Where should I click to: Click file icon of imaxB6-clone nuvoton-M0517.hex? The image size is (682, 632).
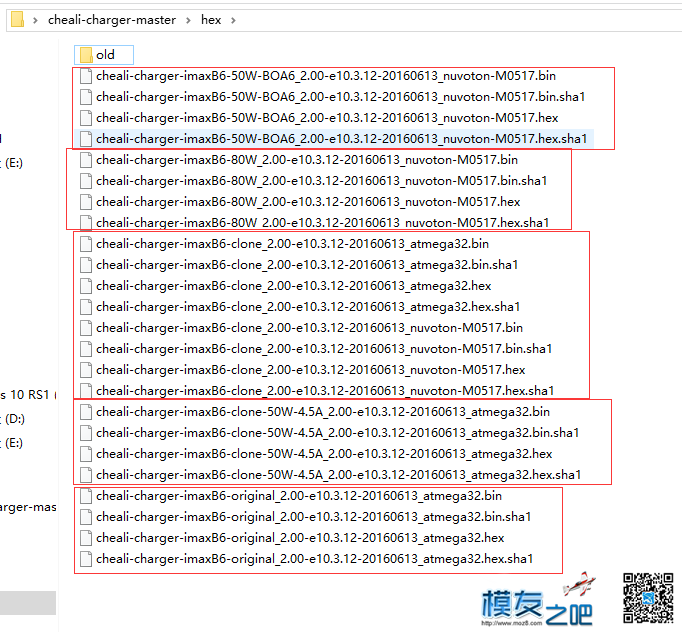point(86,370)
